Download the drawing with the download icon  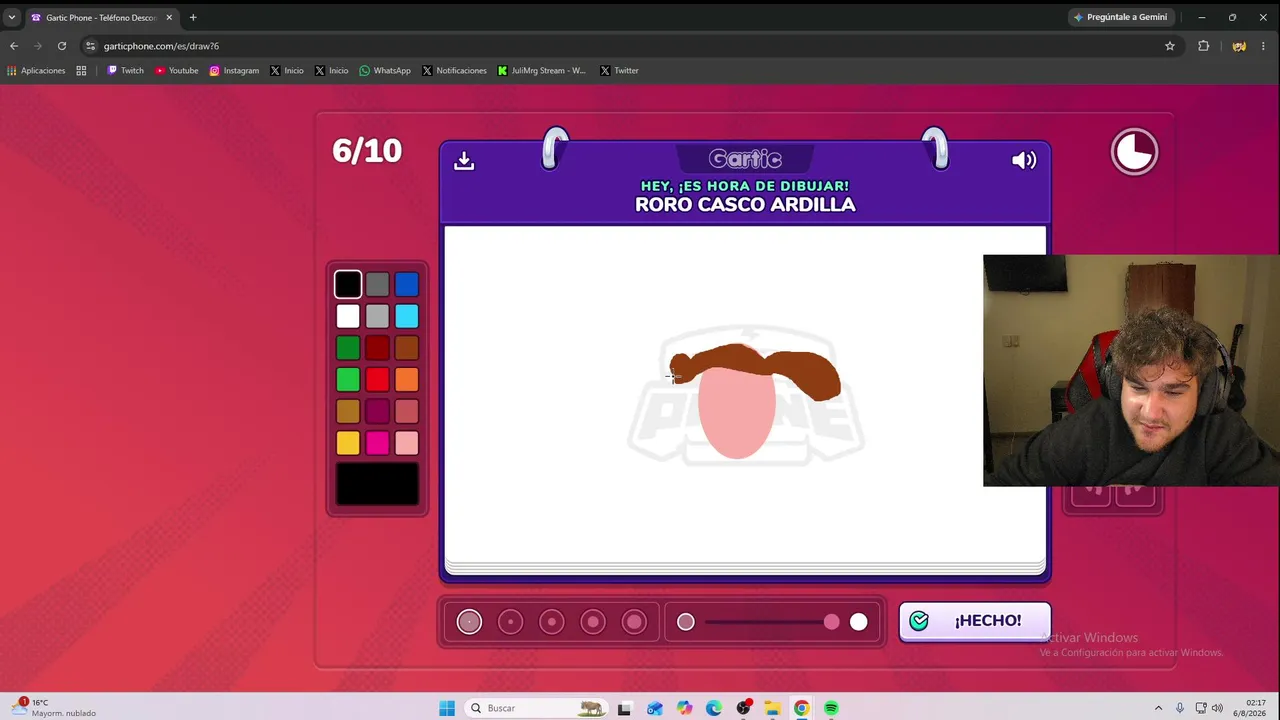[464, 160]
